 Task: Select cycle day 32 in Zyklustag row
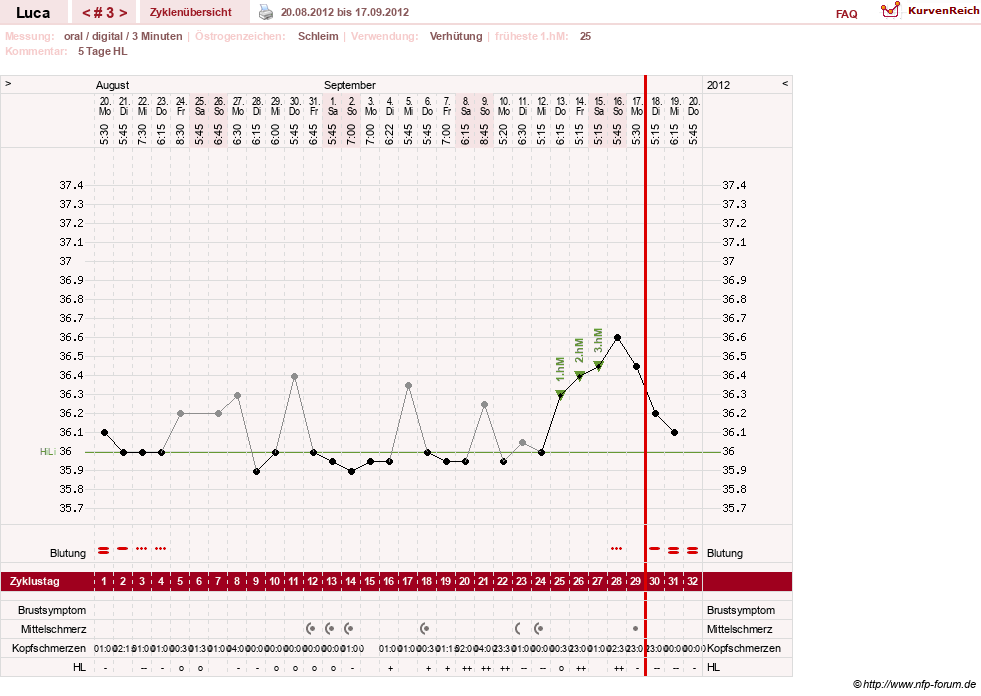(x=693, y=581)
